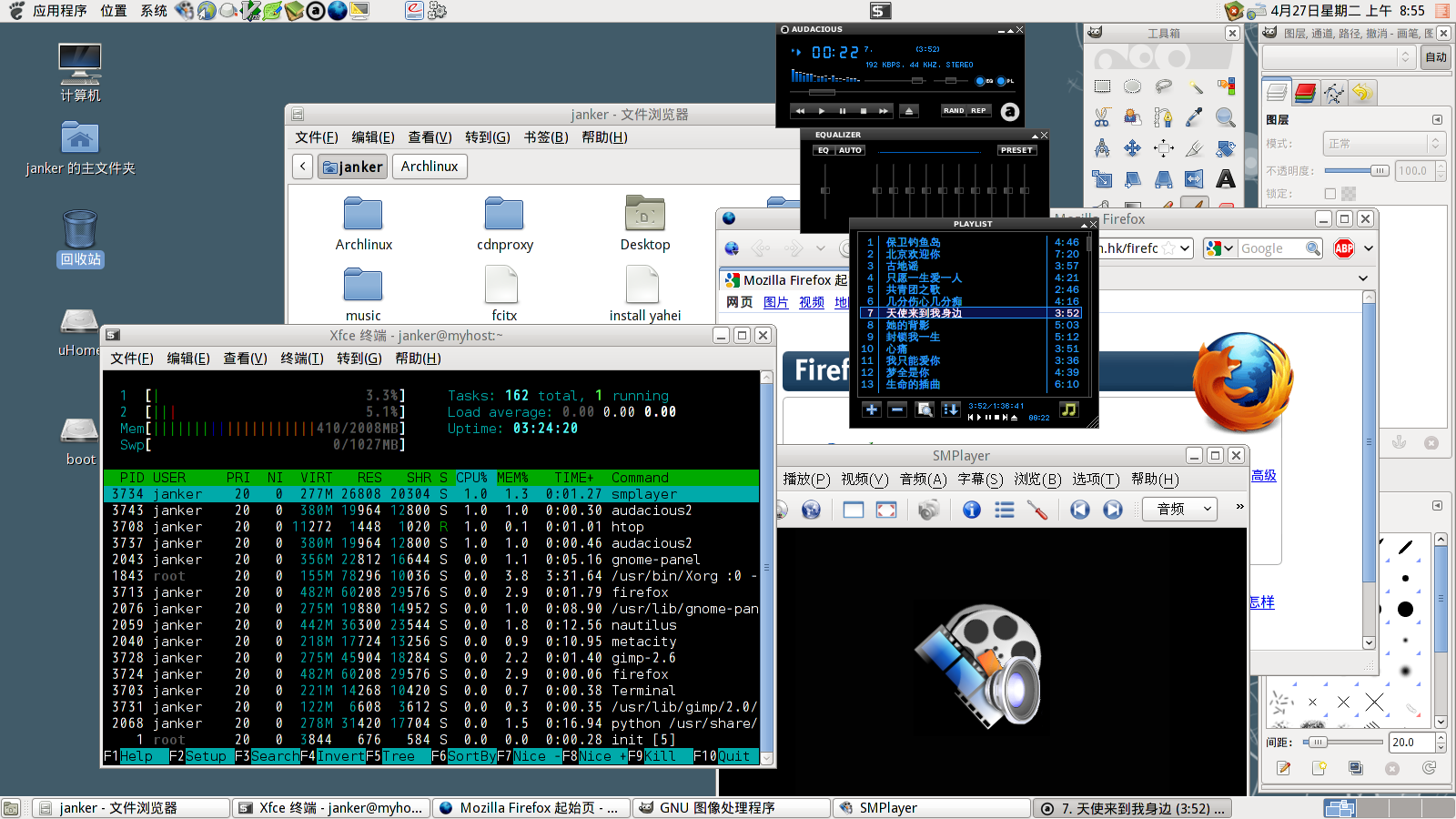Viewport: 1456px width, 819px height.
Task: Select GIMP foreground select tool
Action: pos(1133,117)
